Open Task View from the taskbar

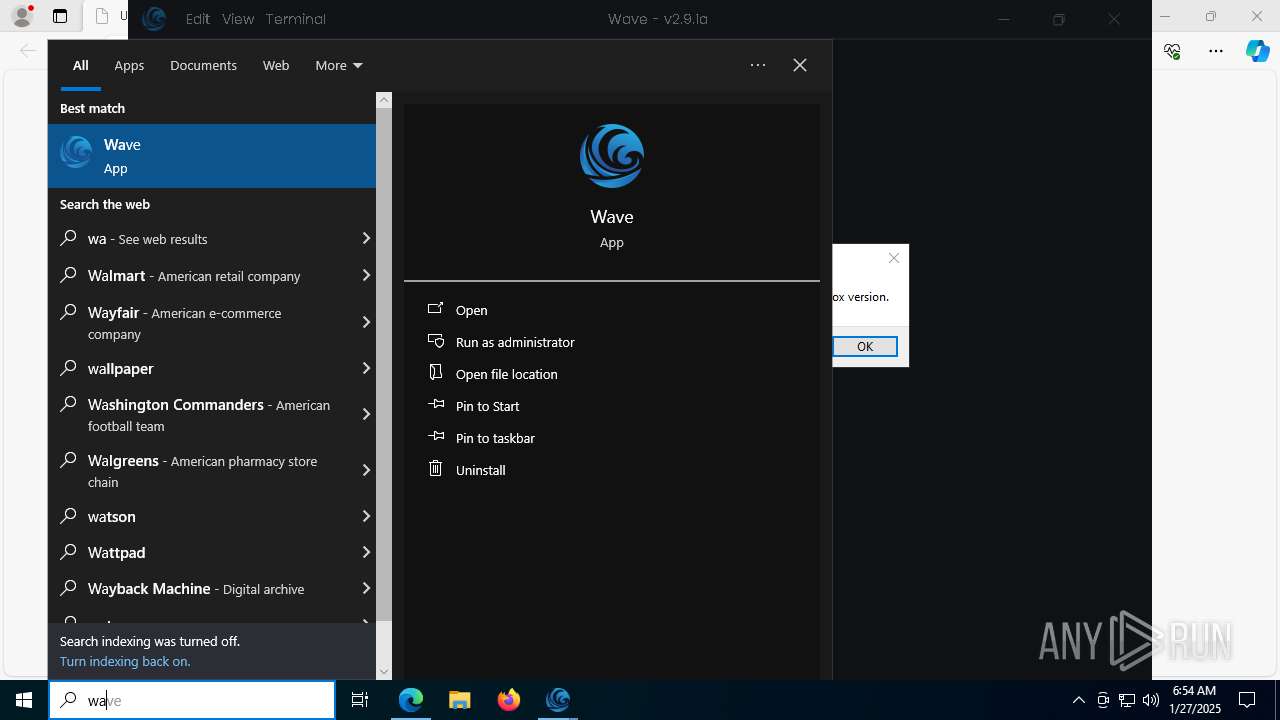[360, 700]
